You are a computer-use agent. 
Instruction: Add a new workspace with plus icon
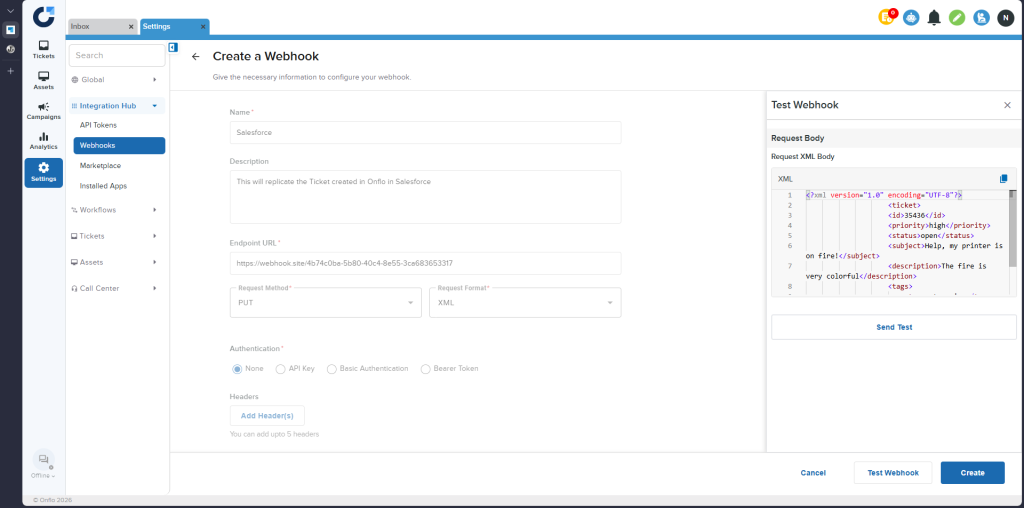pos(10,71)
